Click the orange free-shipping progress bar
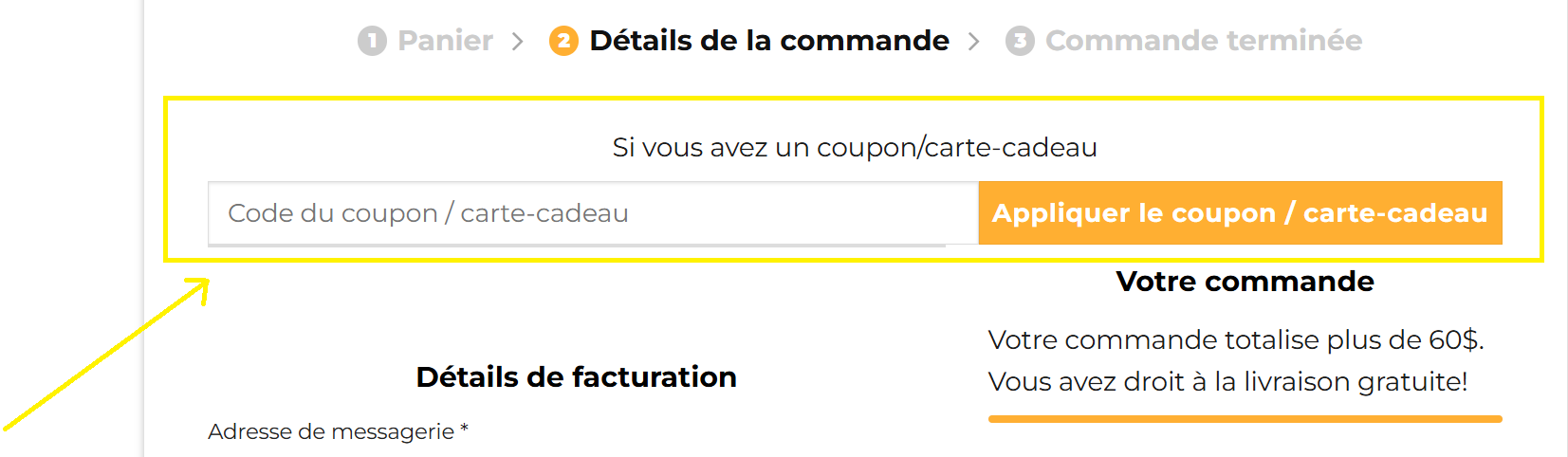Viewport: 1568px width, 457px height. click(1245, 418)
